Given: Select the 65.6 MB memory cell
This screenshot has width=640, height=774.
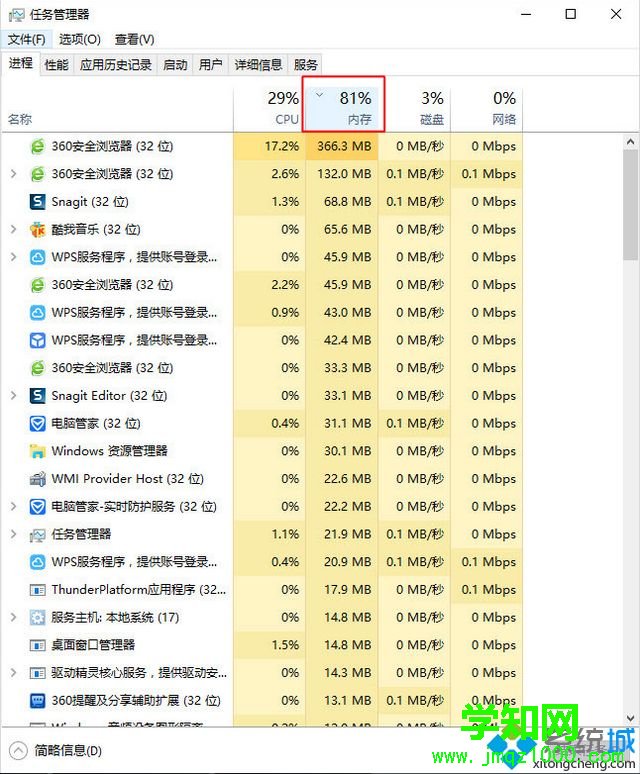Looking at the screenshot, I should (x=342, y=229).
